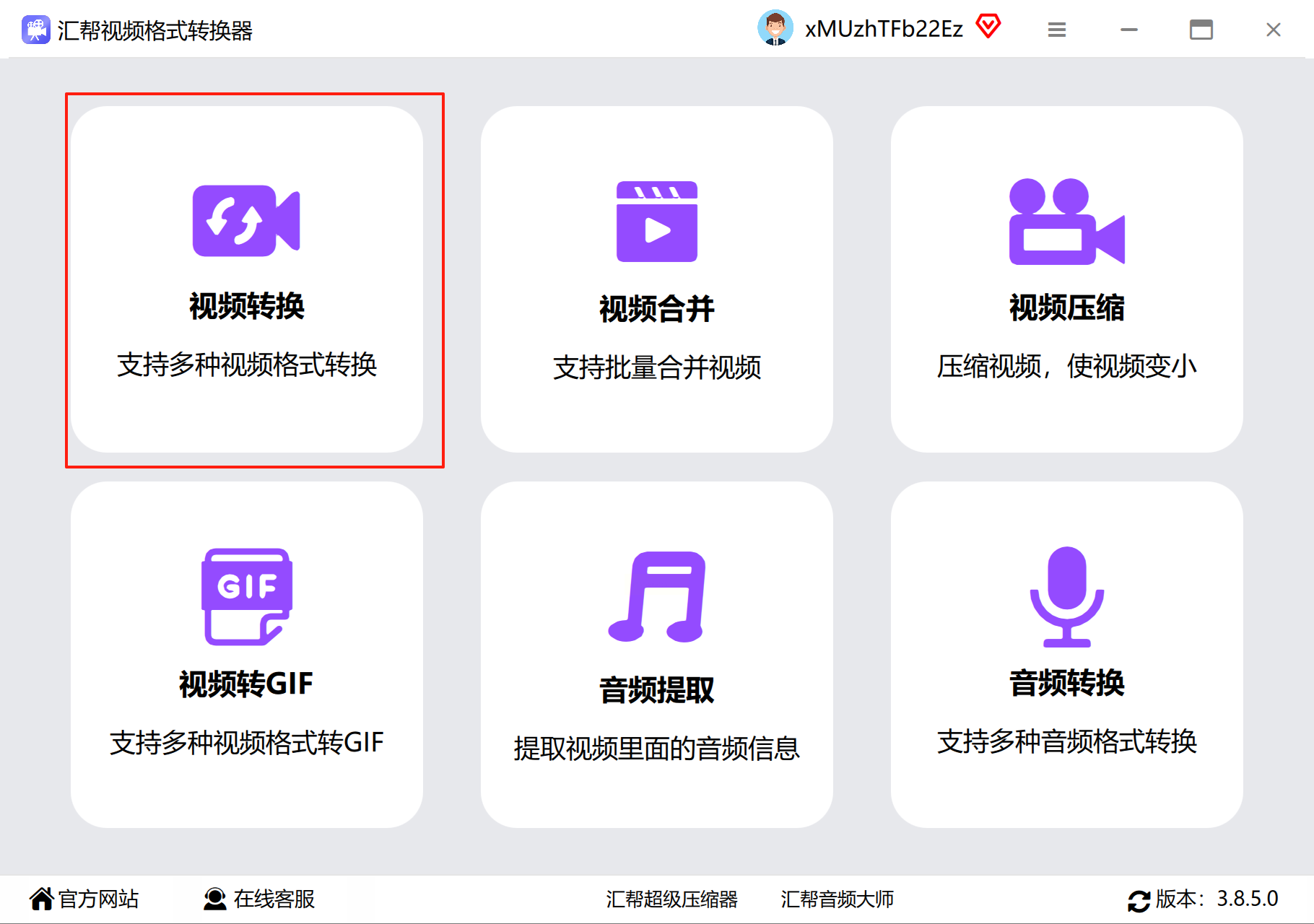The width and height of the screenshot is (1314, 924).
Task: Click the text 支持多种音频格式转换
Action: [x=1067, y=741]
